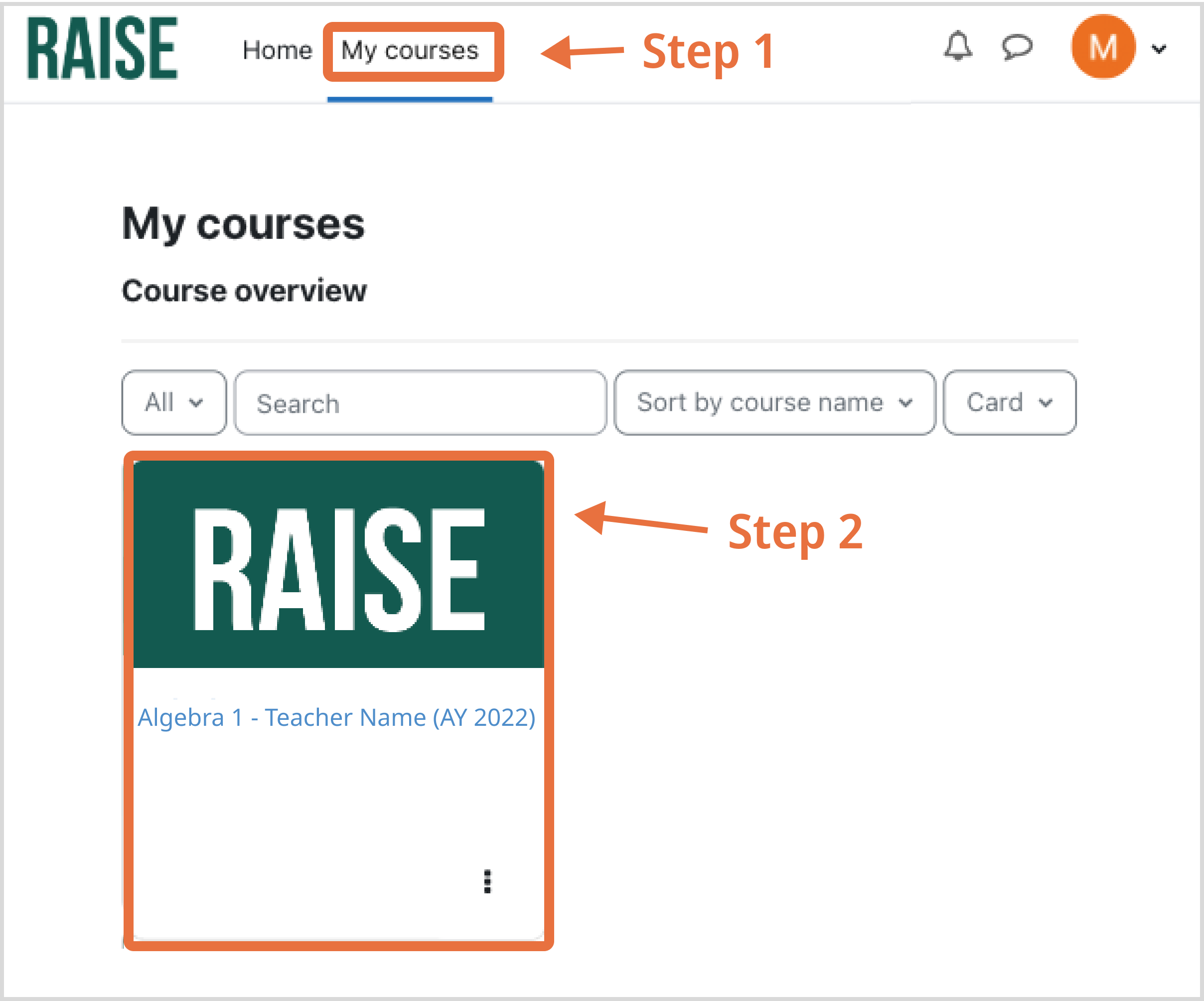
Task: Open the messaging speech bubble icon
Action: coord(1017,46)
